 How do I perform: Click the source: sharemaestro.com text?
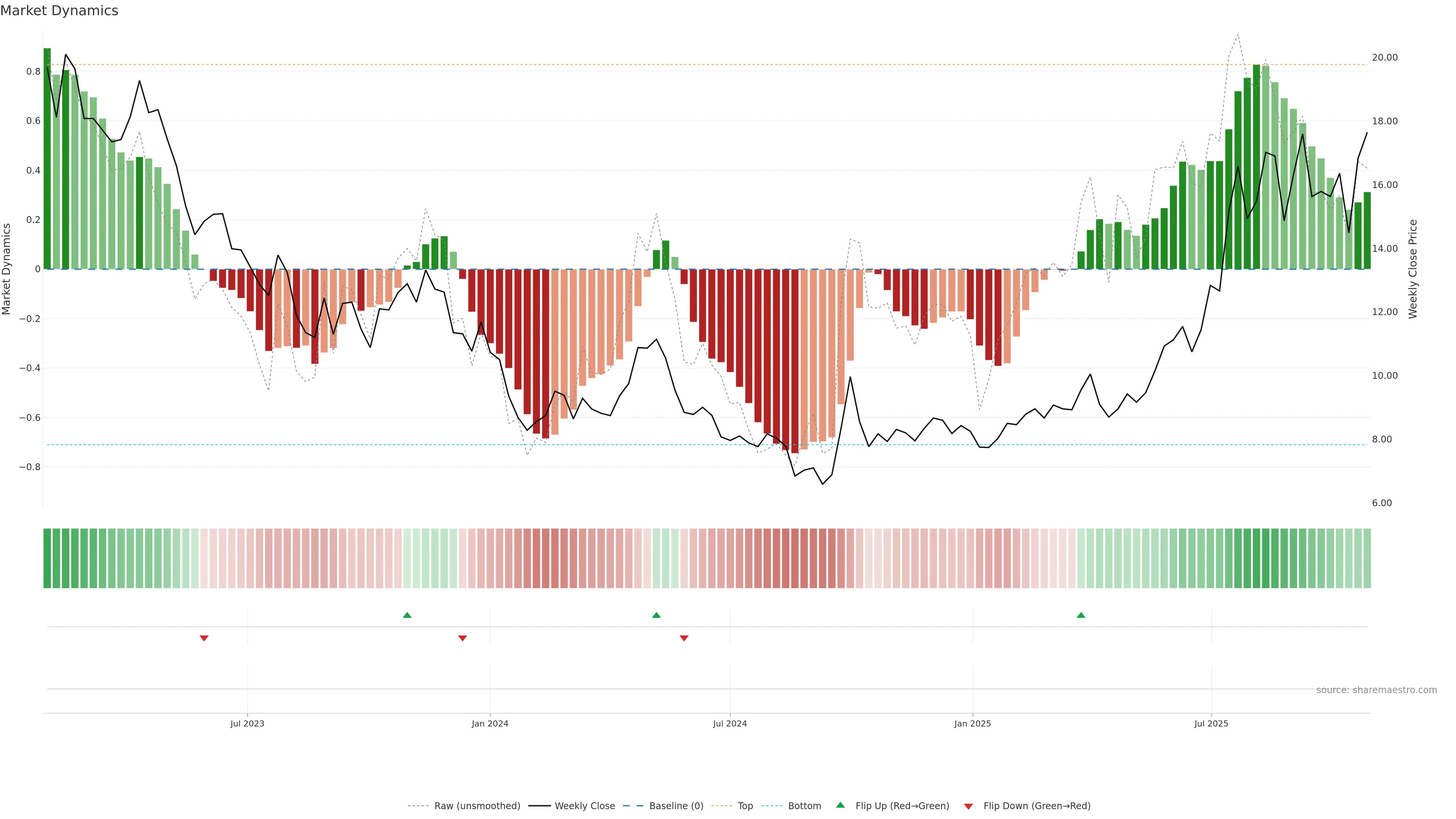1376,690
